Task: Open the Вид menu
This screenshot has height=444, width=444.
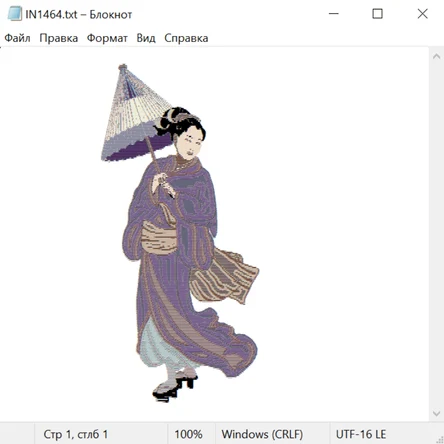Action: click(x=146, y=38)
